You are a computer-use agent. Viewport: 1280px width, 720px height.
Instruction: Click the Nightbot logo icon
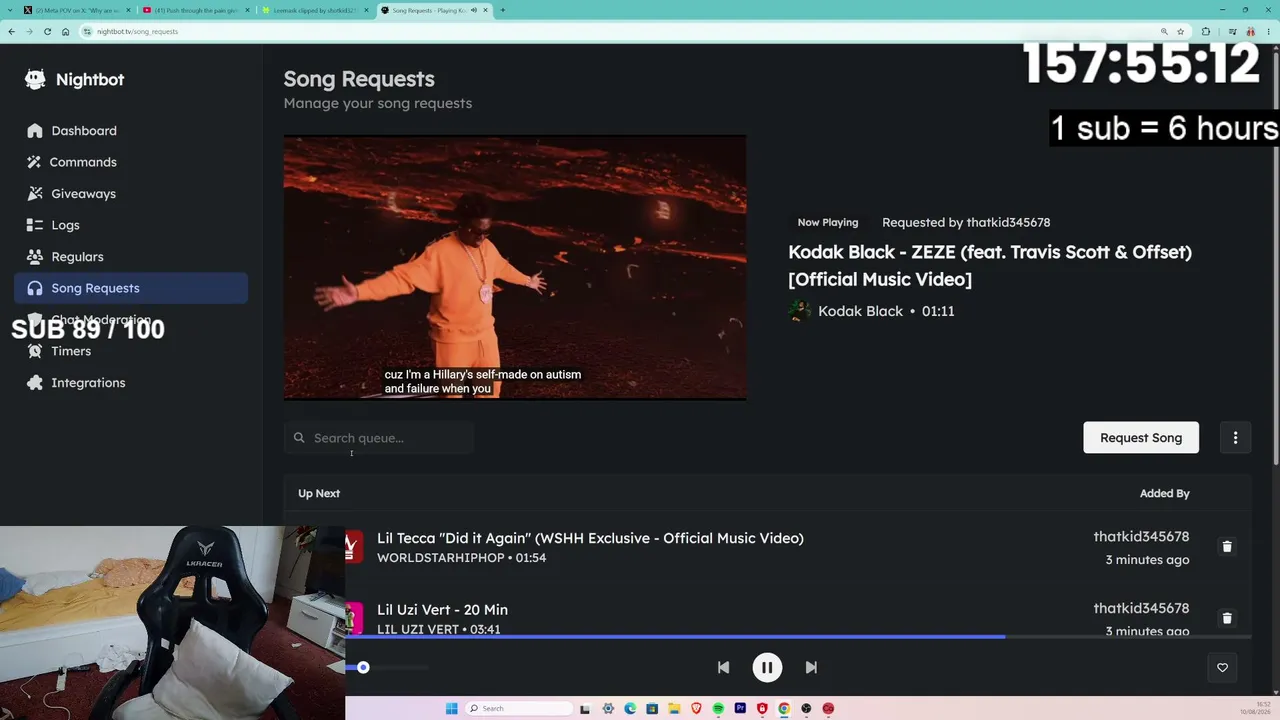coord(35,80)
